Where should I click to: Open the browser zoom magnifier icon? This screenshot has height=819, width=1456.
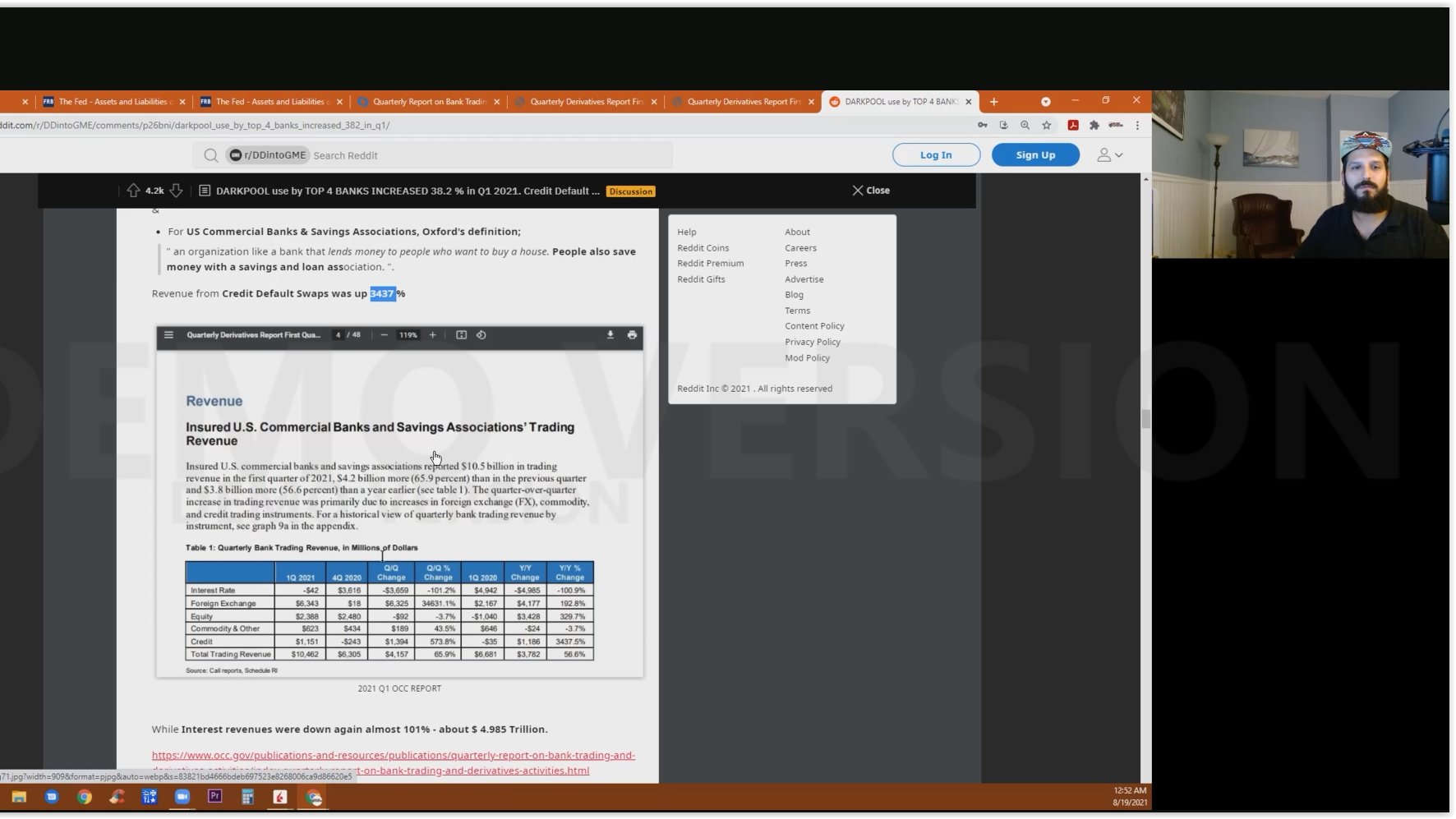pyautogui.click(x=1025, y=125)
